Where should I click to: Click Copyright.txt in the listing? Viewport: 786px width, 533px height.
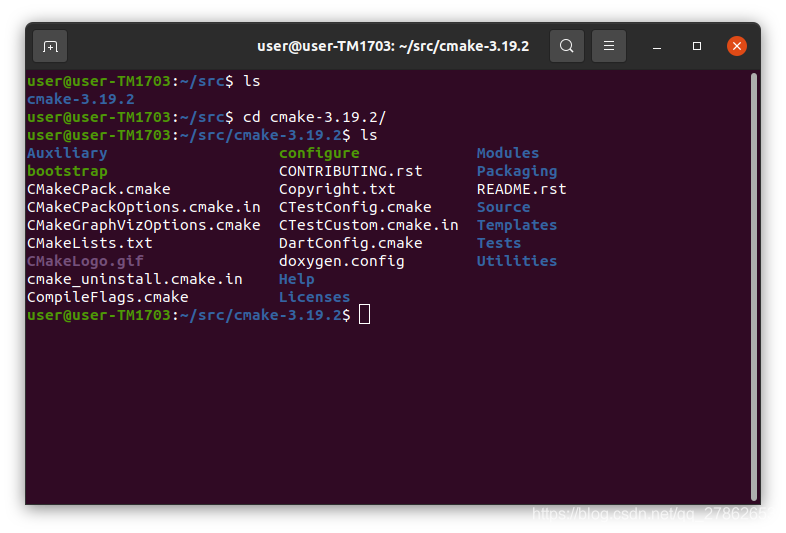(337, 189)
